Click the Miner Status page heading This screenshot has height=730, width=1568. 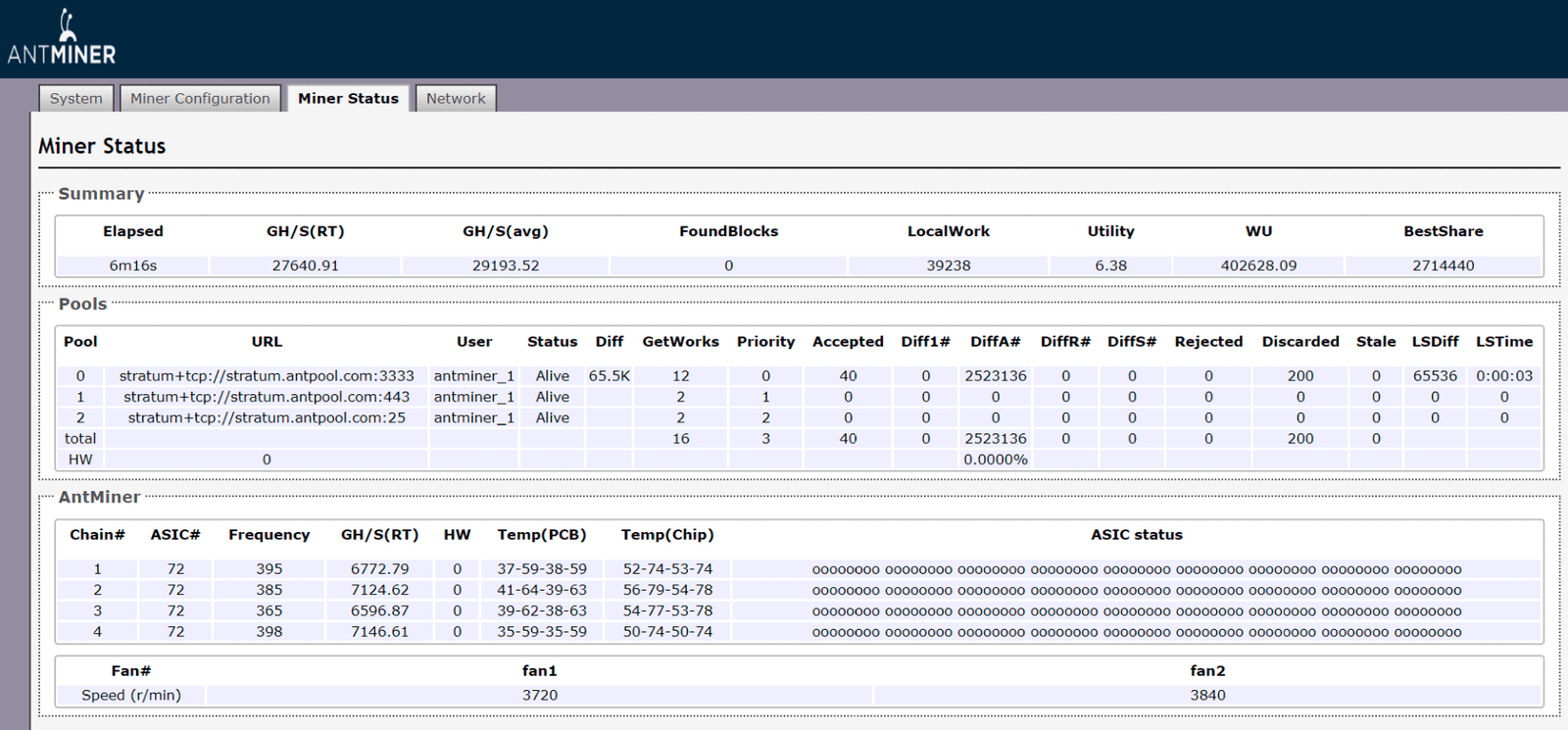(102, 146)
